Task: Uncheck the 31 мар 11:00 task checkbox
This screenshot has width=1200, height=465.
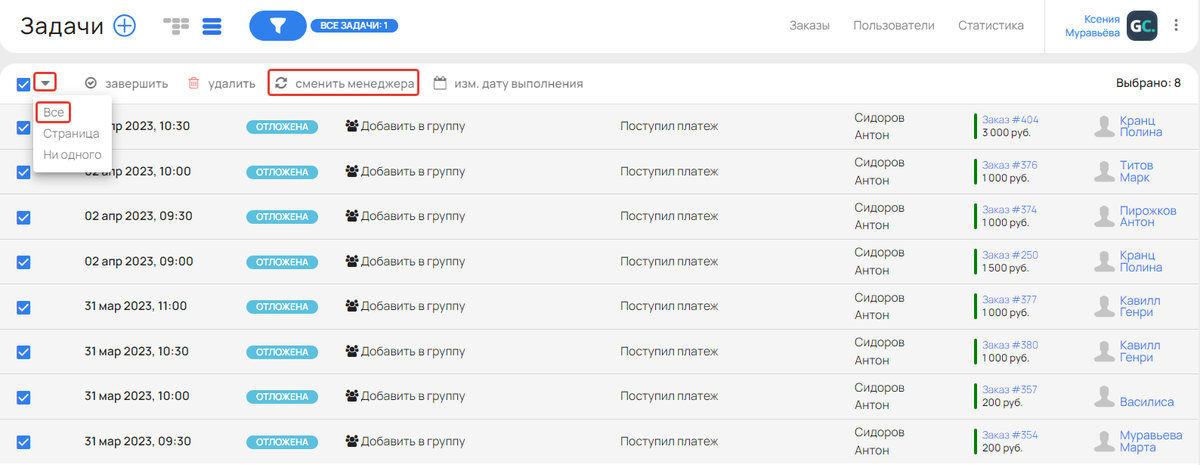Action: [x=24, y=307]
